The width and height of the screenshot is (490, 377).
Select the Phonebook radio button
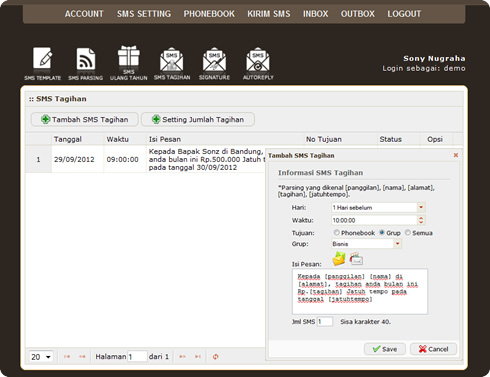[x=336, y=232]
